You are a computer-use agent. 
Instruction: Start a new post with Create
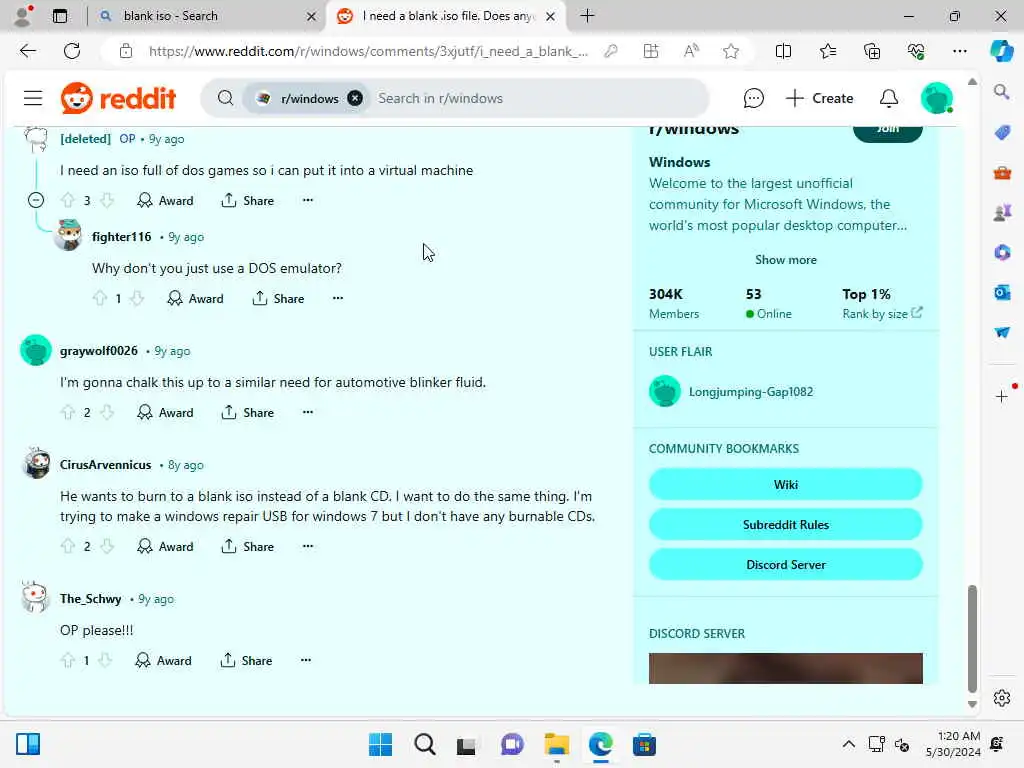click(820, 98)
